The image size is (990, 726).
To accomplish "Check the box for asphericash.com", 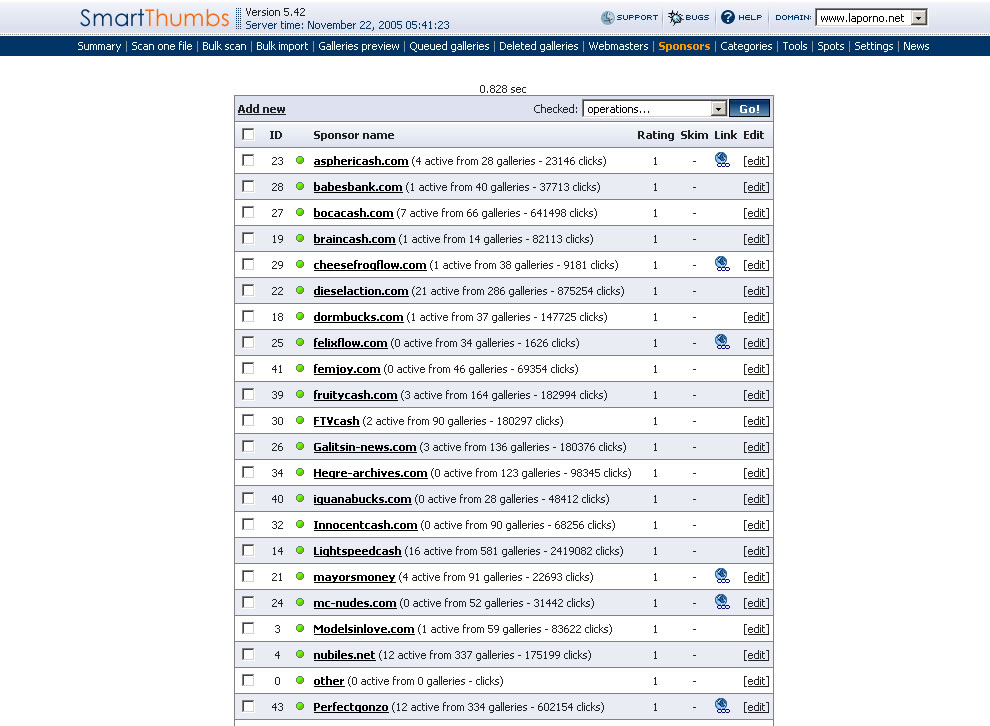I will pyautogui.click(x=248, y=160).
